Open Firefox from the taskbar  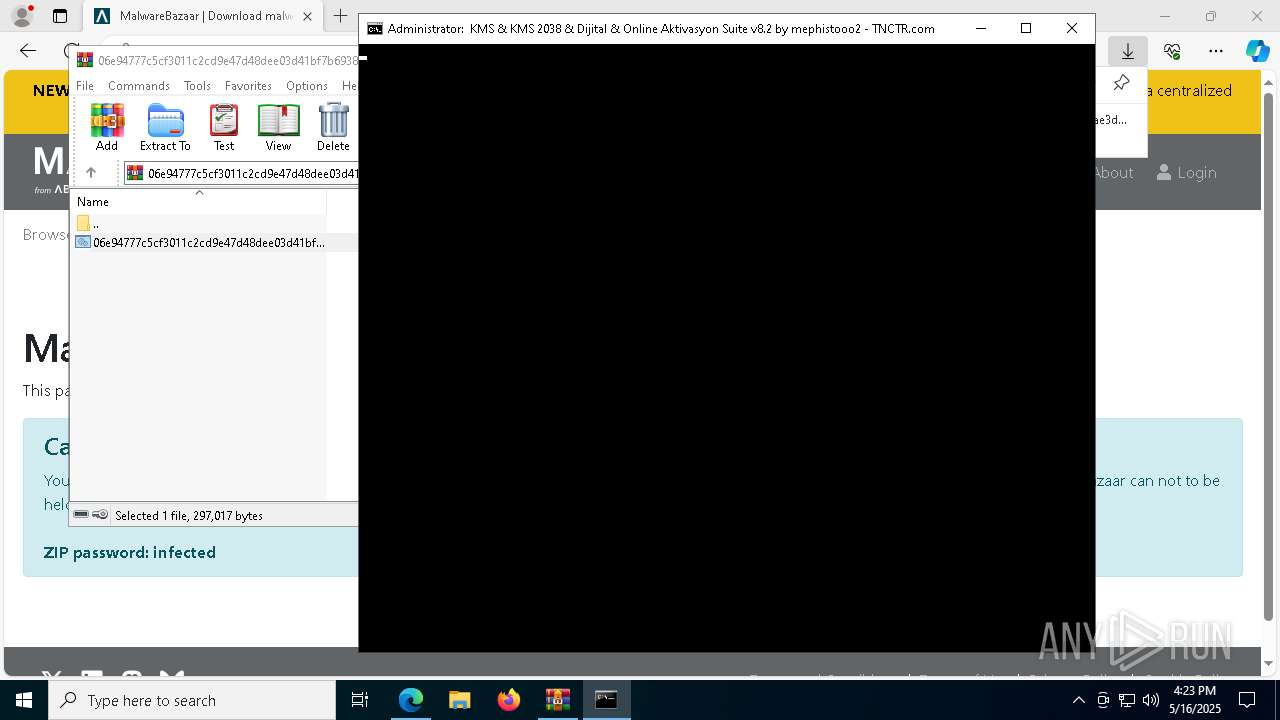(509, 700)
